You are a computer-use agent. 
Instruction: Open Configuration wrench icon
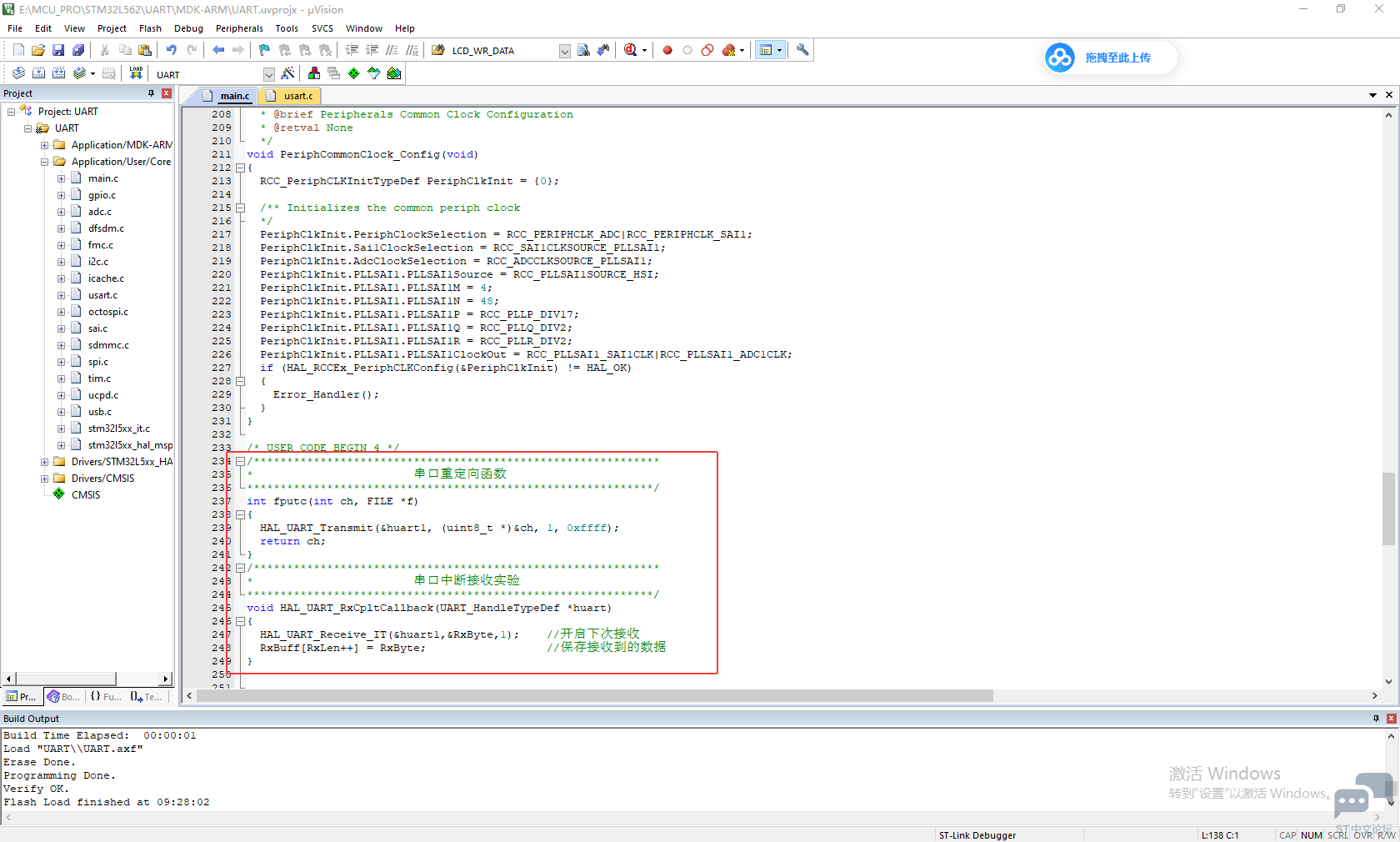coord(802,50)
